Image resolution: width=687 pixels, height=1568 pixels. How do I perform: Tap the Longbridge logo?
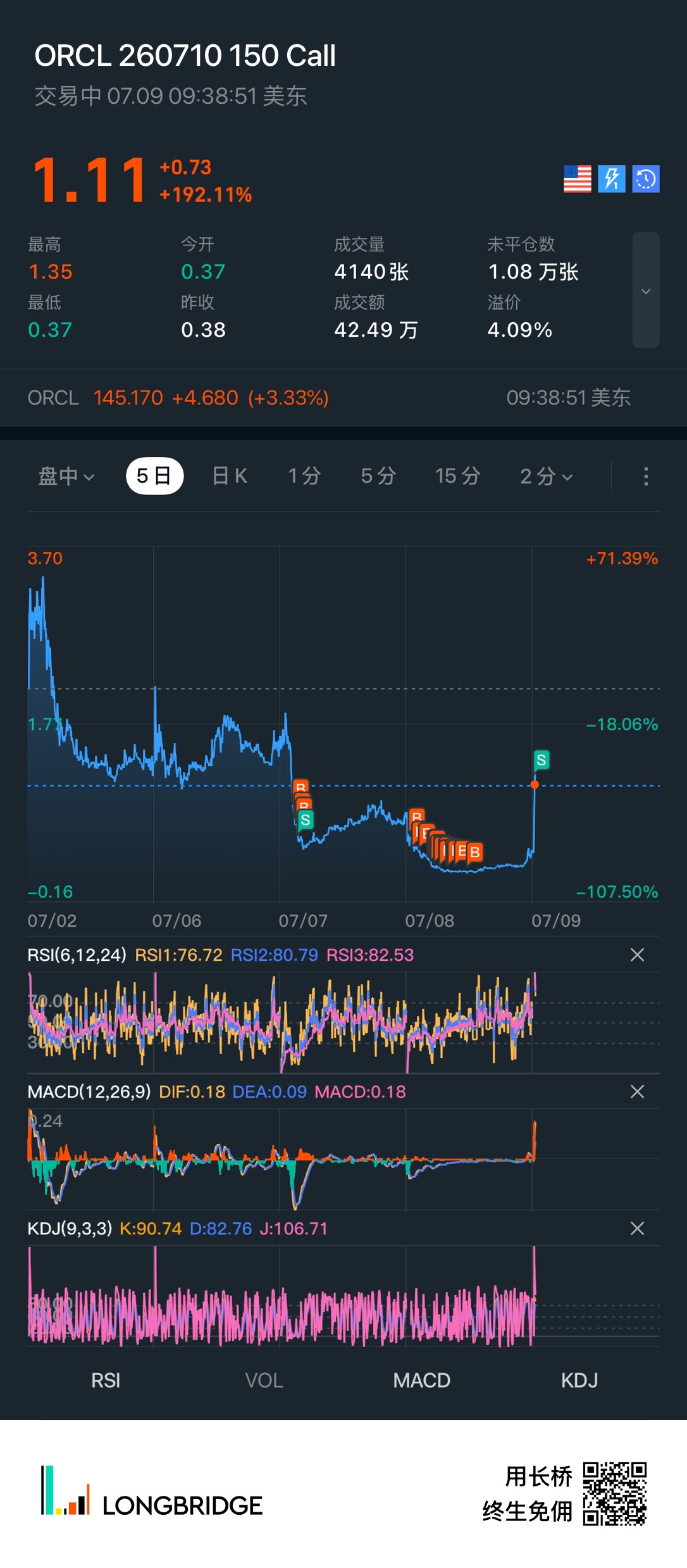tap(152, 1493)
